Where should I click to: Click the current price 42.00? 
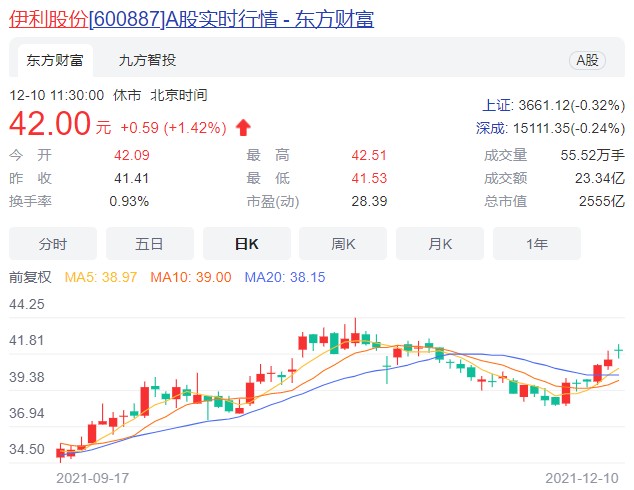pyautogui.click(x=50, y=123)
